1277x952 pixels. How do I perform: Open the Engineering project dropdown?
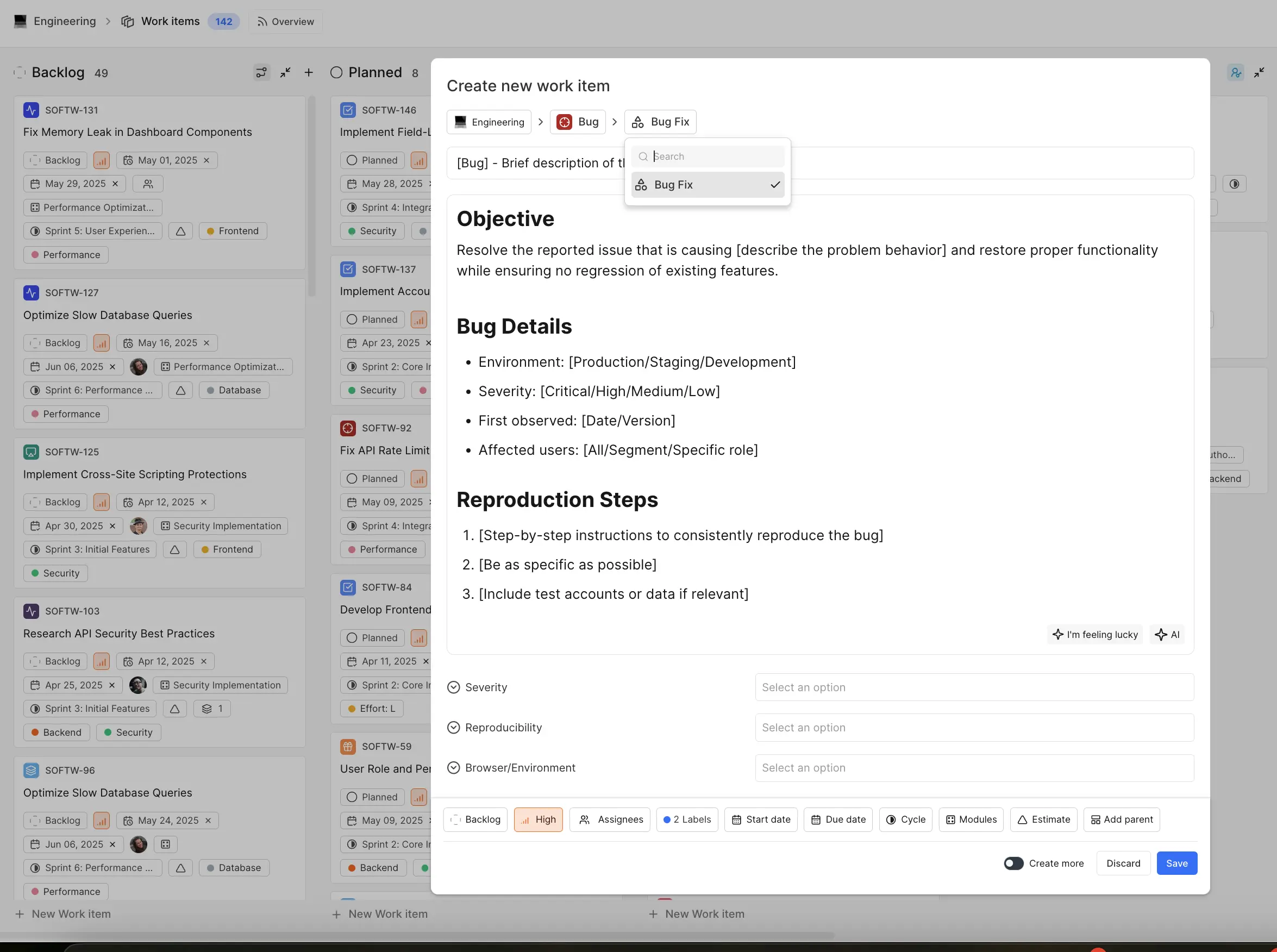click(x=489, y=122)
